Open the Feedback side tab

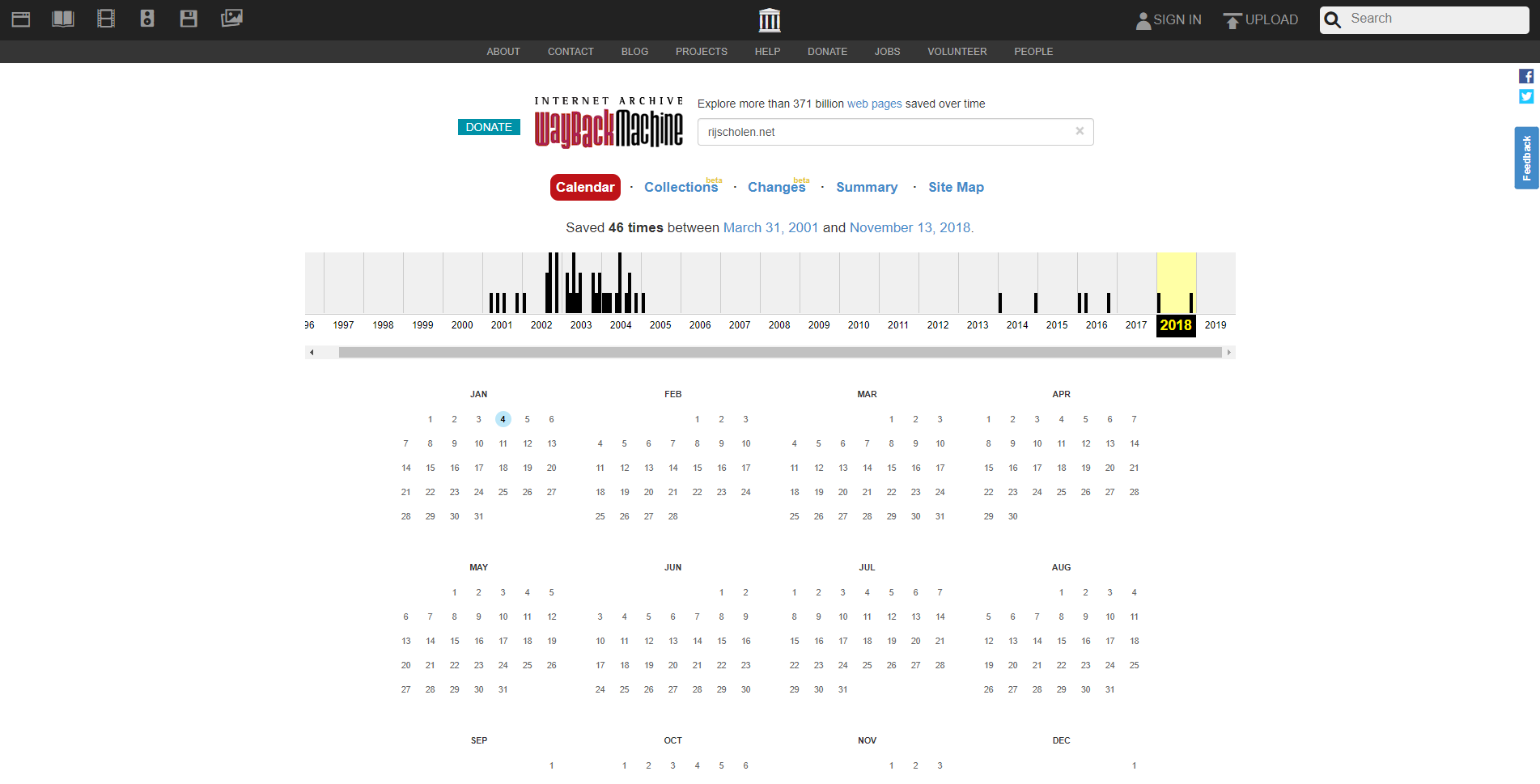(x=1526, y=158)
